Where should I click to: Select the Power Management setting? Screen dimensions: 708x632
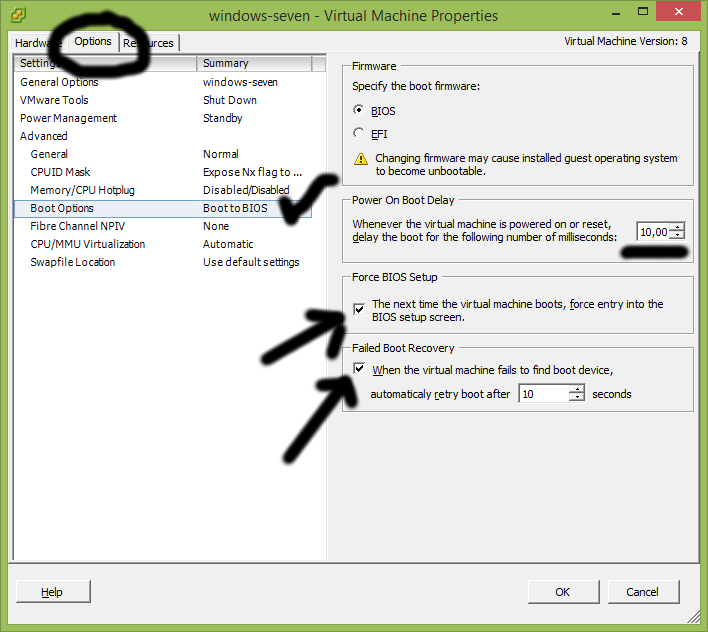[68, 118]
